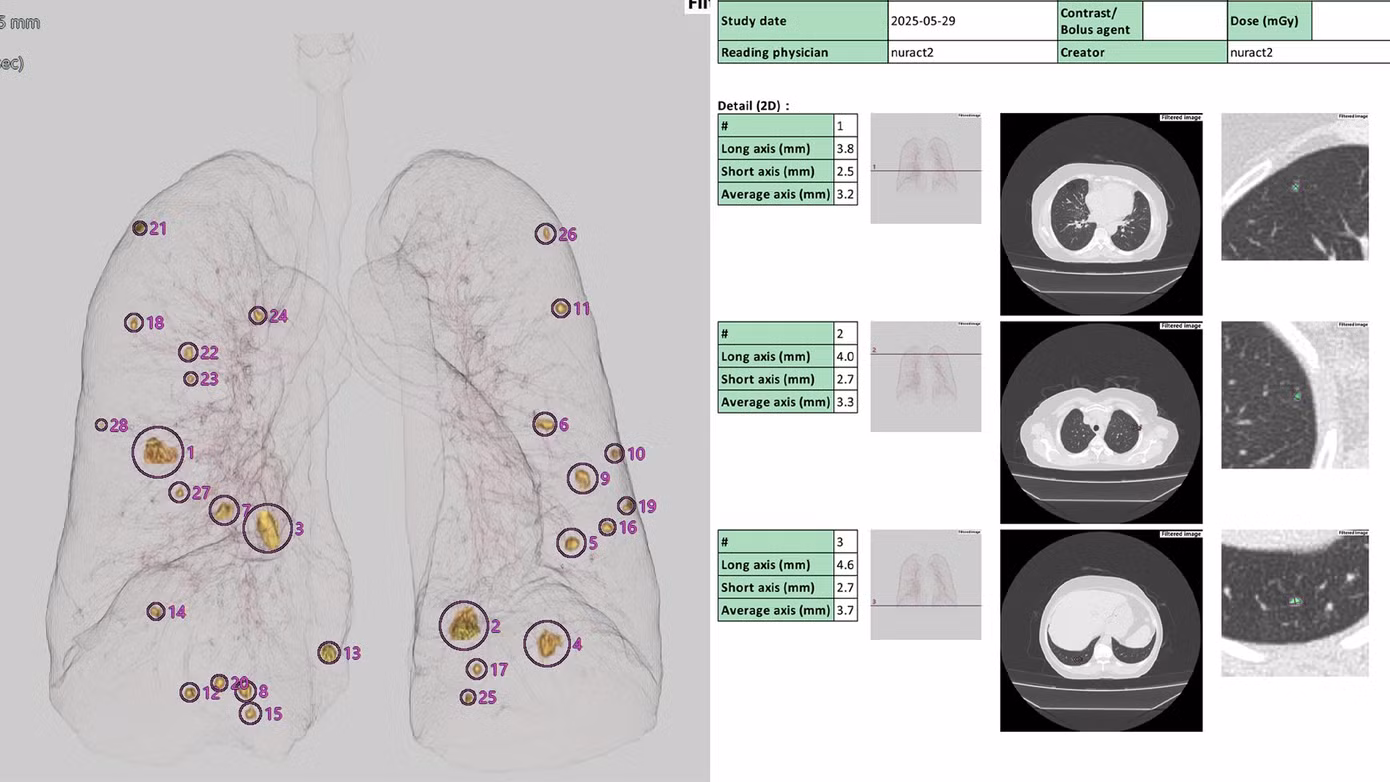Click the "Dose (mGy)" header cell
This screenshot has width=1390, height=782.
pyautogui.click(x=1269, y=21)
